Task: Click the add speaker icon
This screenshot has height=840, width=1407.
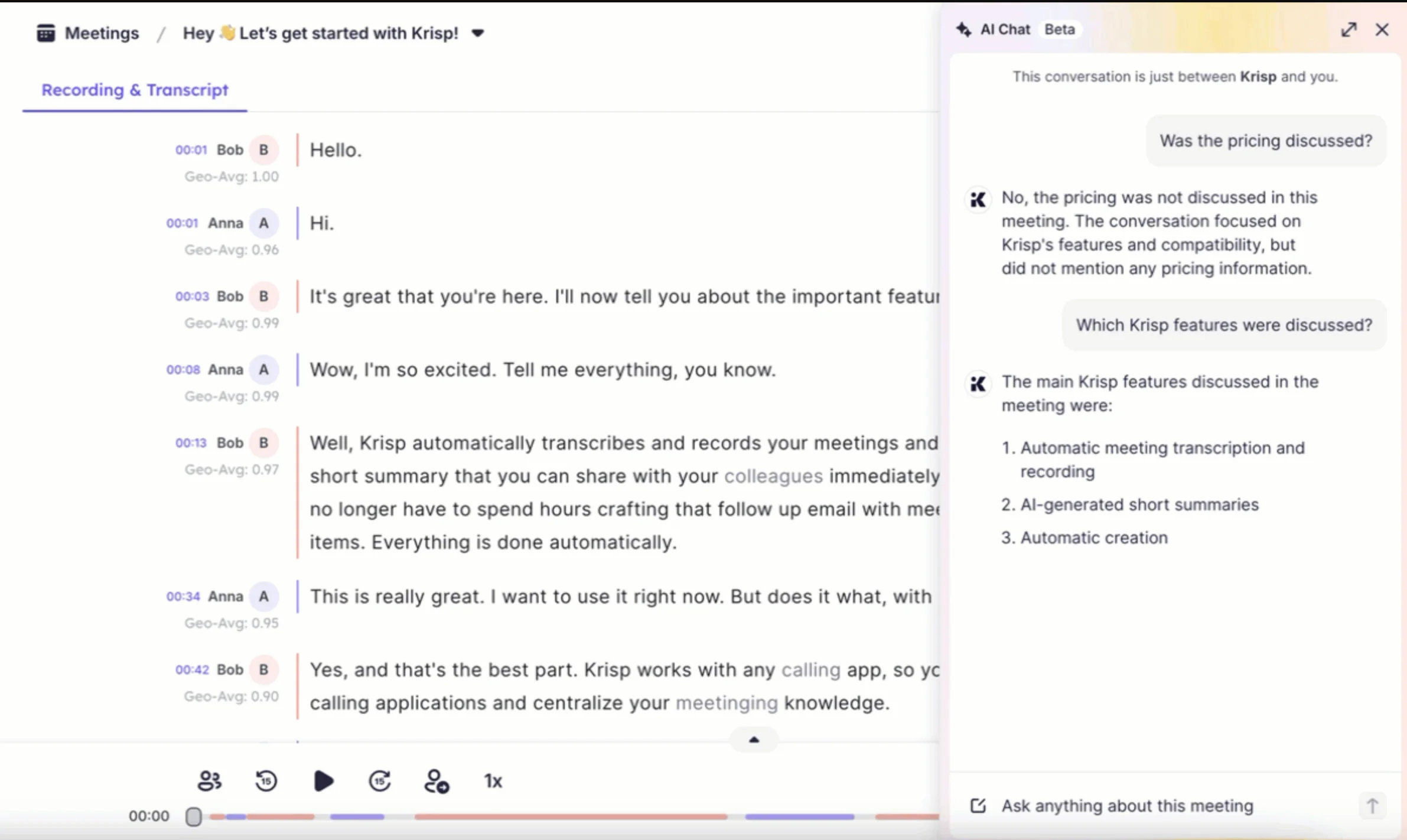Action: (x=437, y=781)
